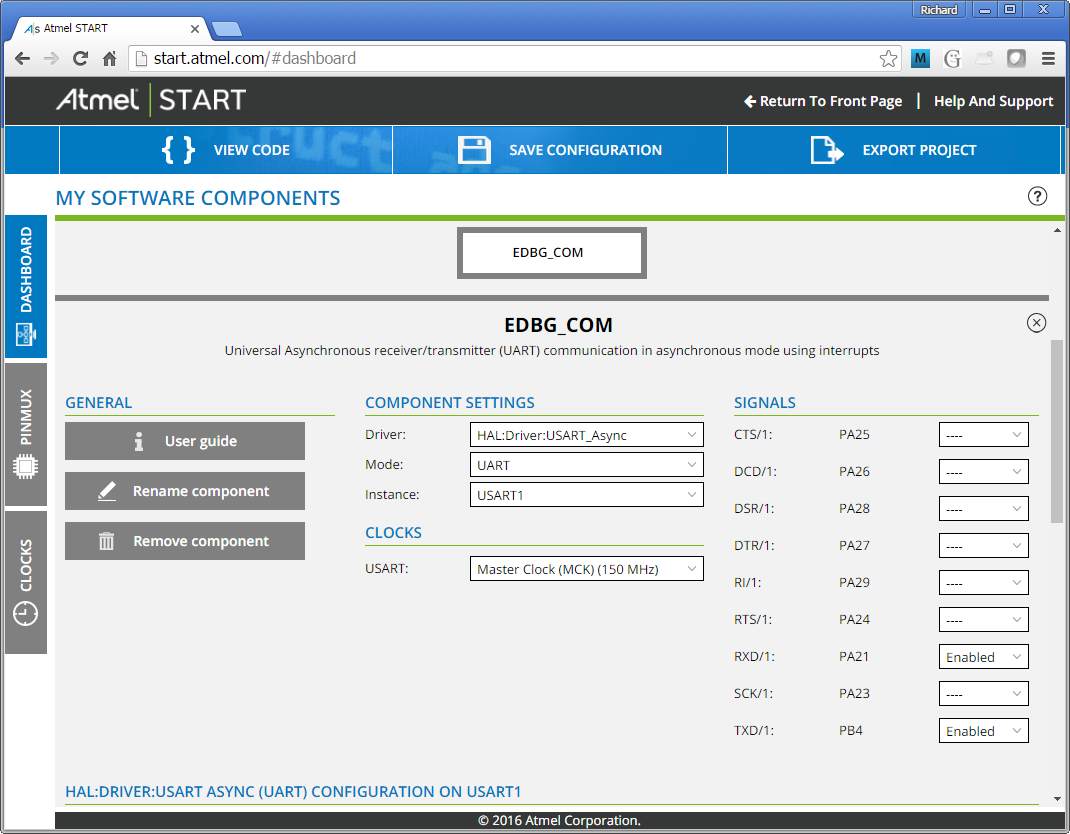This screenshot has width=1070, height=834.
Task: Click the Clocks clock icon
Action: (x=25, y=613)
